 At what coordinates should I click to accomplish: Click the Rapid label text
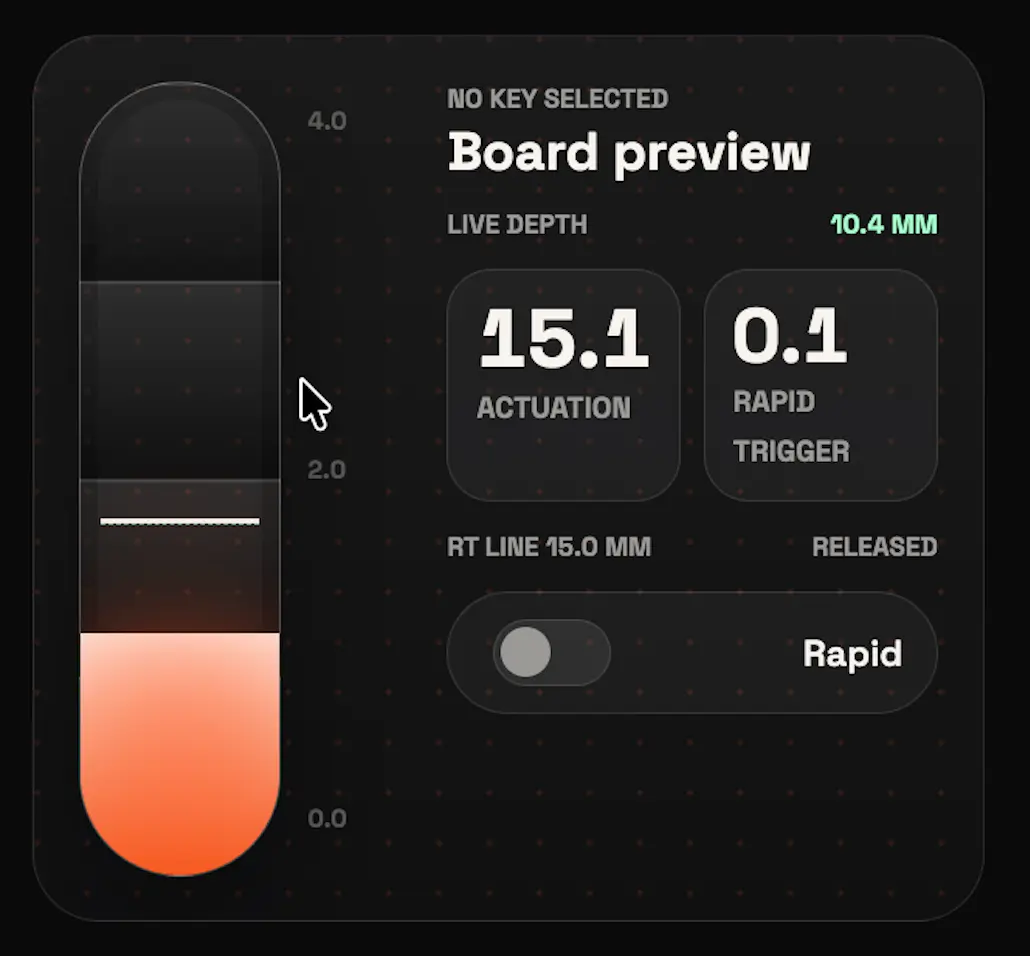852,654
